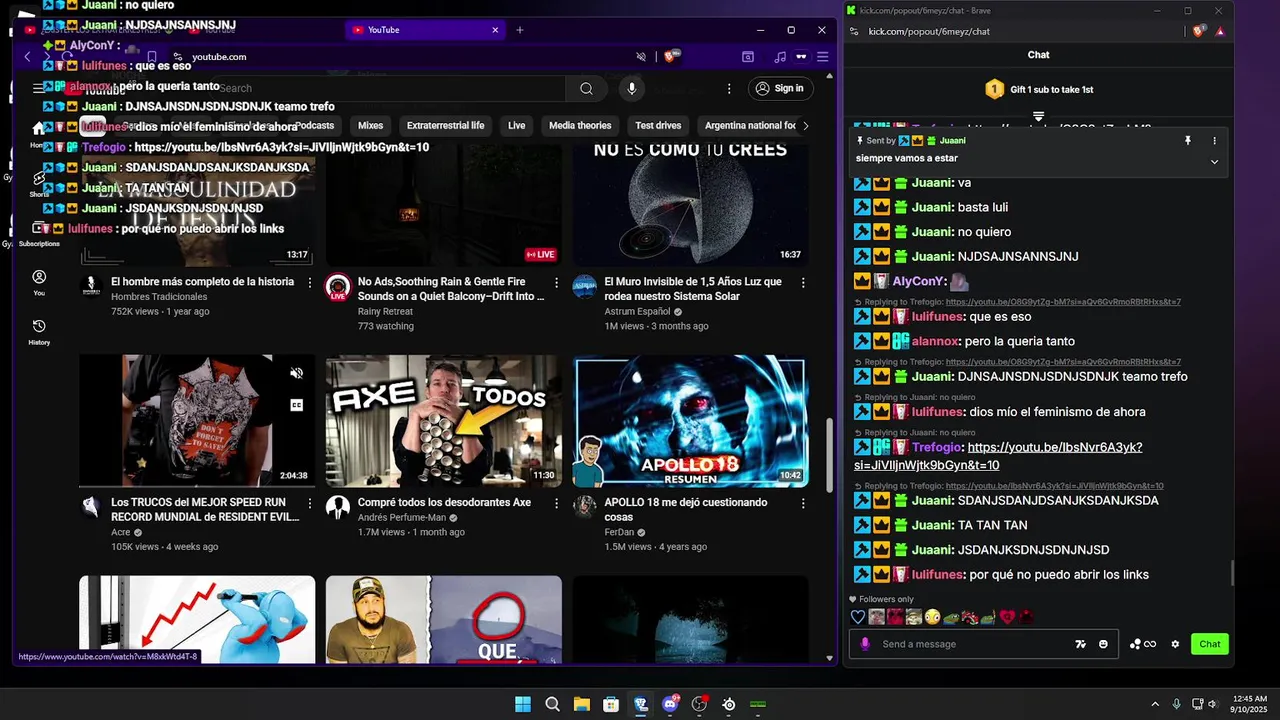This screenshot has height=720, width=1280.
Task: Click the 7TV emote icon in Kick chat
Action: (x=1080, y=644)
